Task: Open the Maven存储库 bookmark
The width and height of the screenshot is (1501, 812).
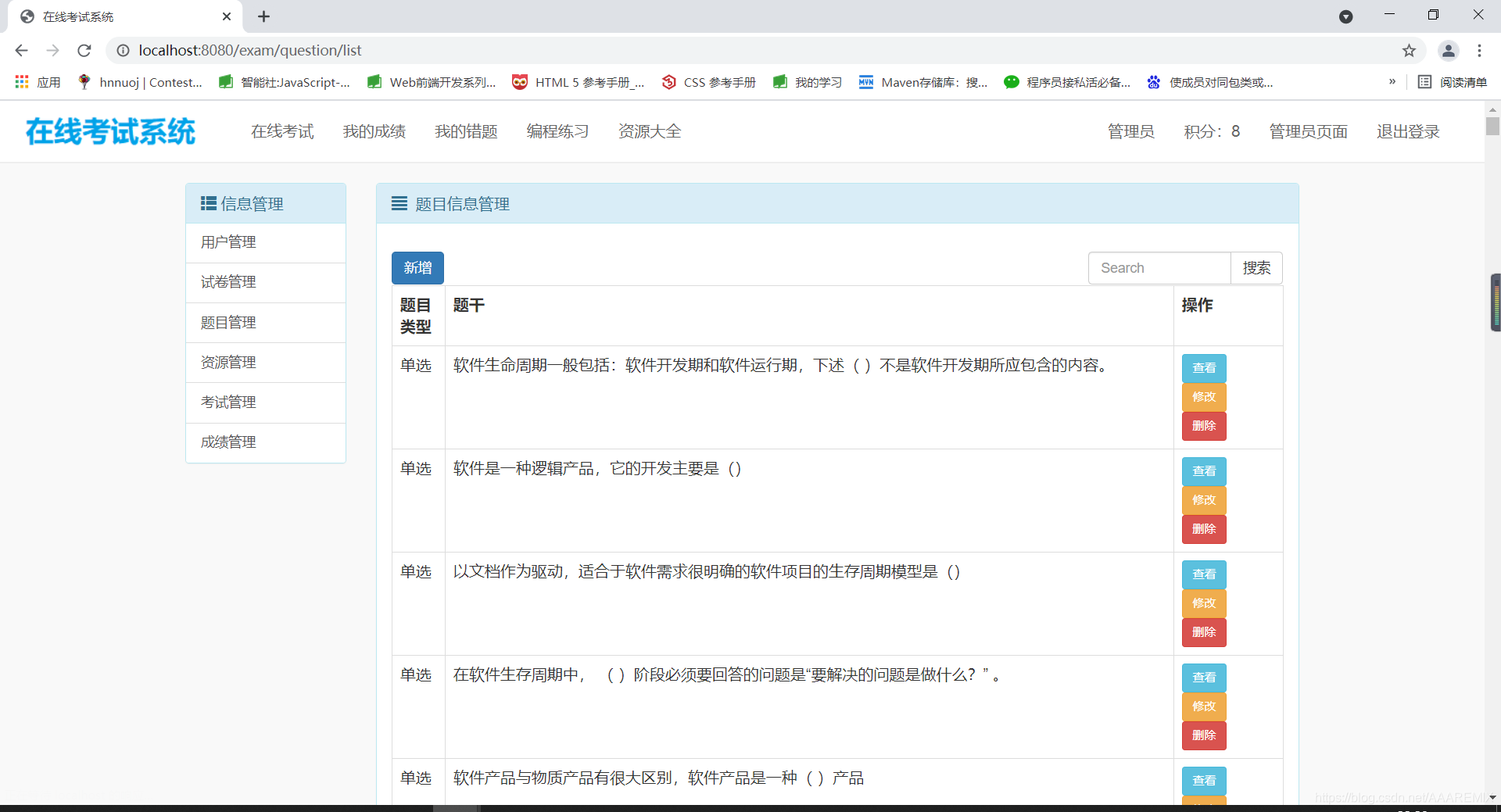Action: [923, 82]
